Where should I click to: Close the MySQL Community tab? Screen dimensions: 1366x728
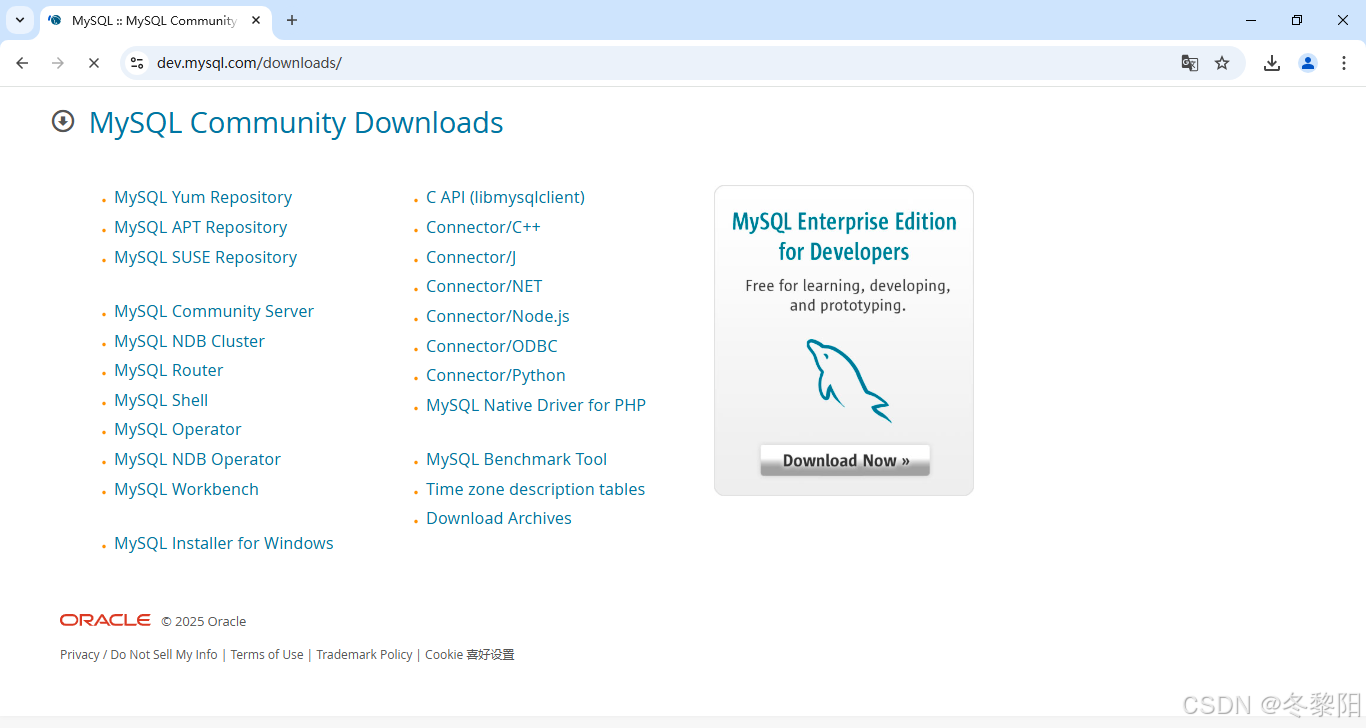[x=256, y=20]
